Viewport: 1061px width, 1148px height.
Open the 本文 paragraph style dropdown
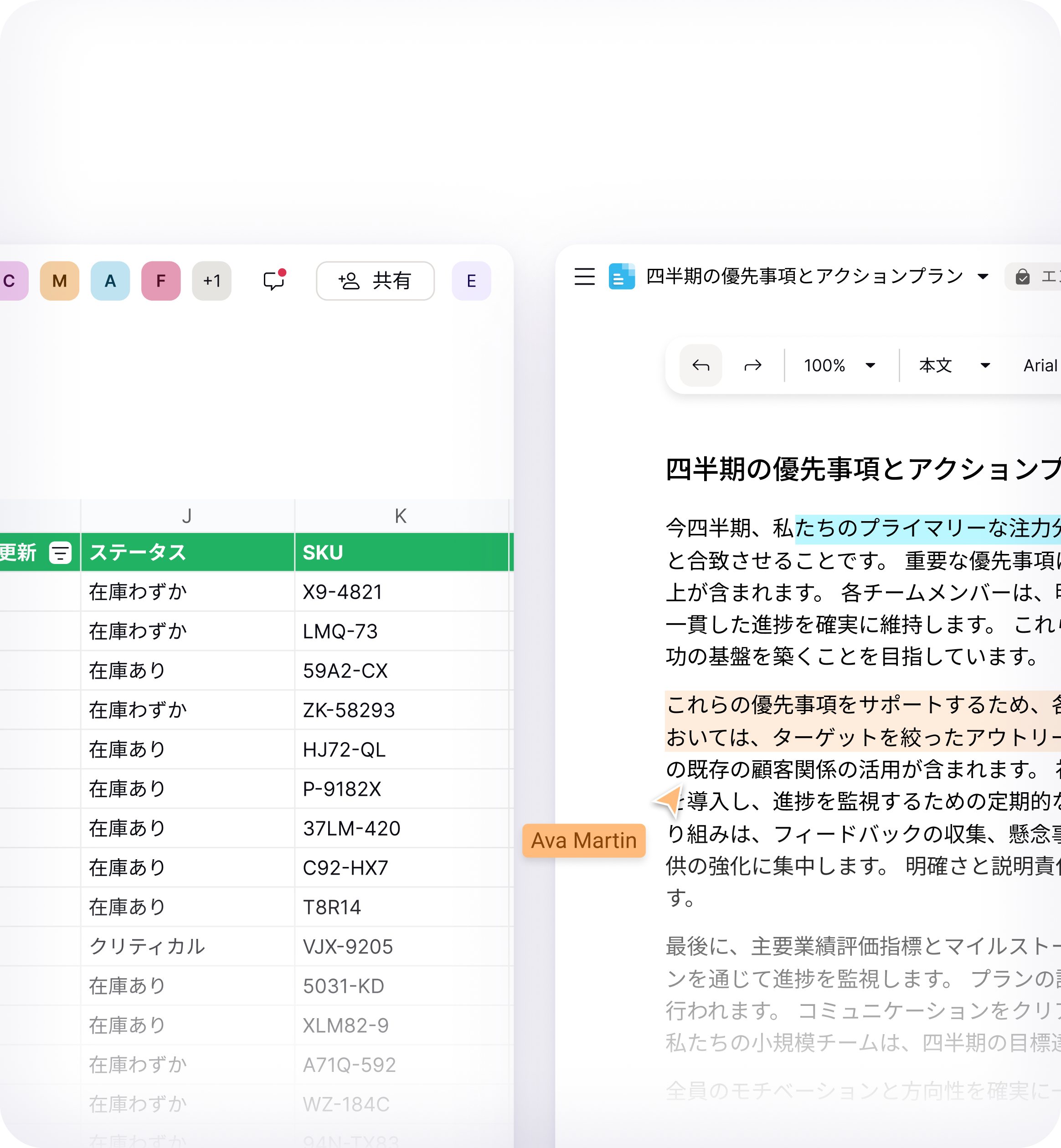[955, 365]
